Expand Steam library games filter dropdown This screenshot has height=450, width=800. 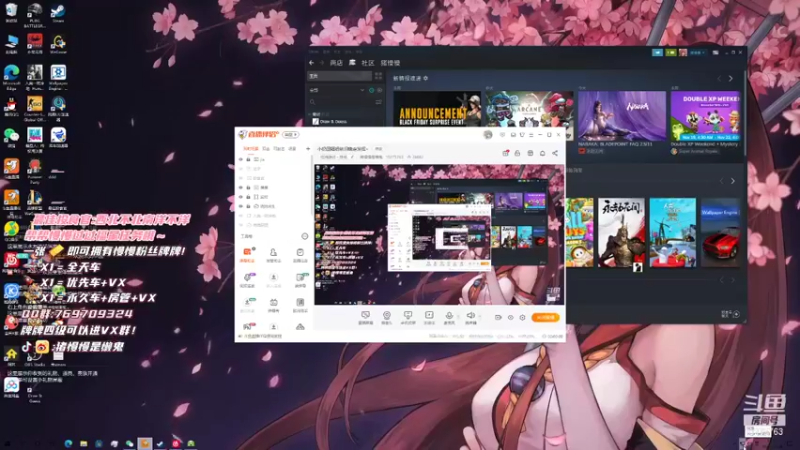(362, 90)
